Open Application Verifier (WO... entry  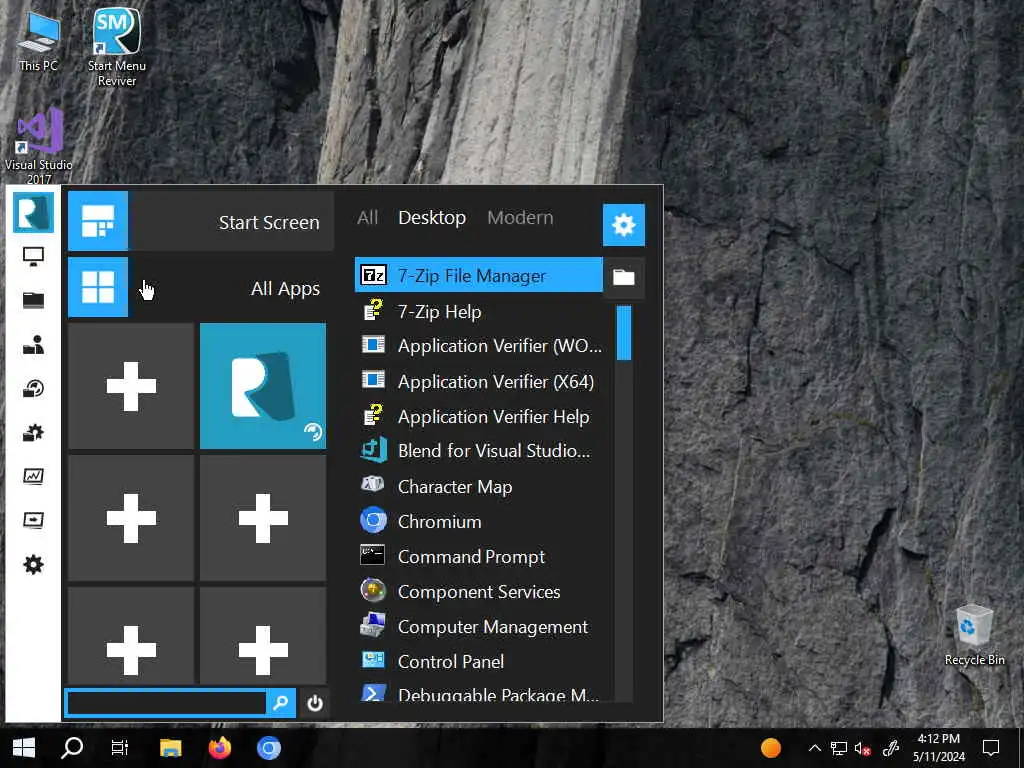[479, 345]
